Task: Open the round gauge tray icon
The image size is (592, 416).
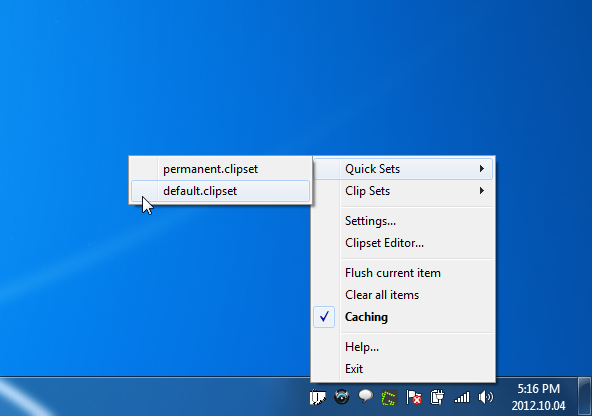Action: tap(342, 397)
